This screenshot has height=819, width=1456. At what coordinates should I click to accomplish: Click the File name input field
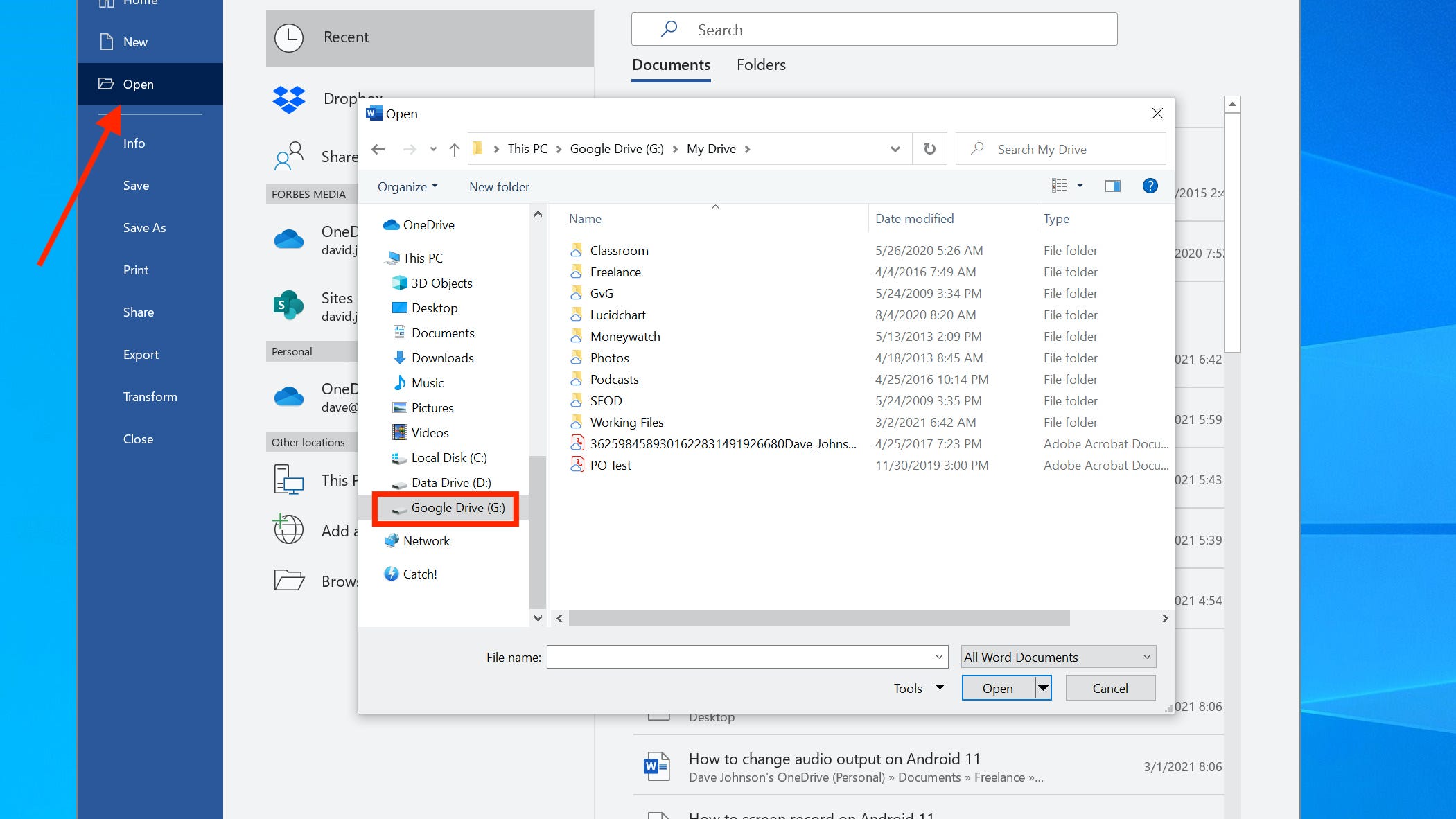pyautogui.click(x=748, y=657)
